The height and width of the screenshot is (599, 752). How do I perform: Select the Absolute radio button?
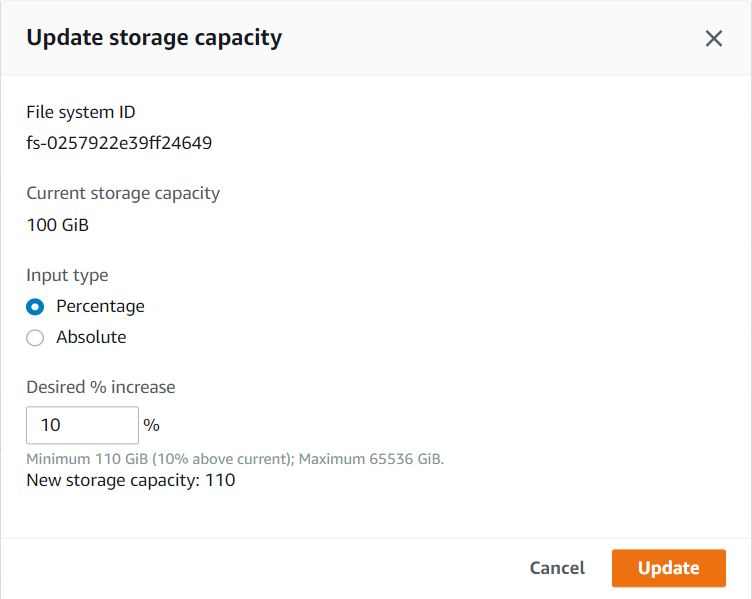(35, 338)
